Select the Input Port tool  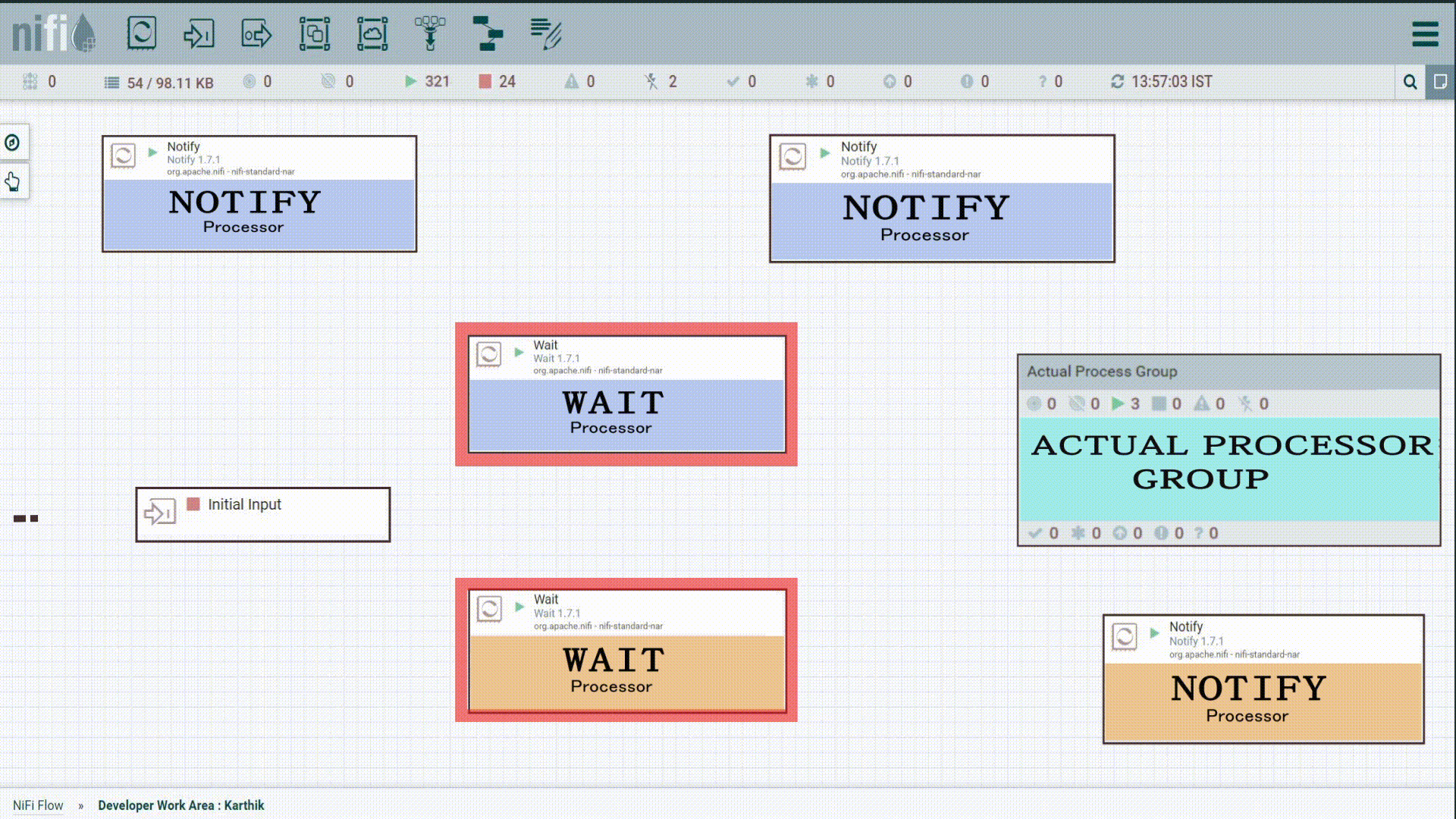(x=199, y=33)
